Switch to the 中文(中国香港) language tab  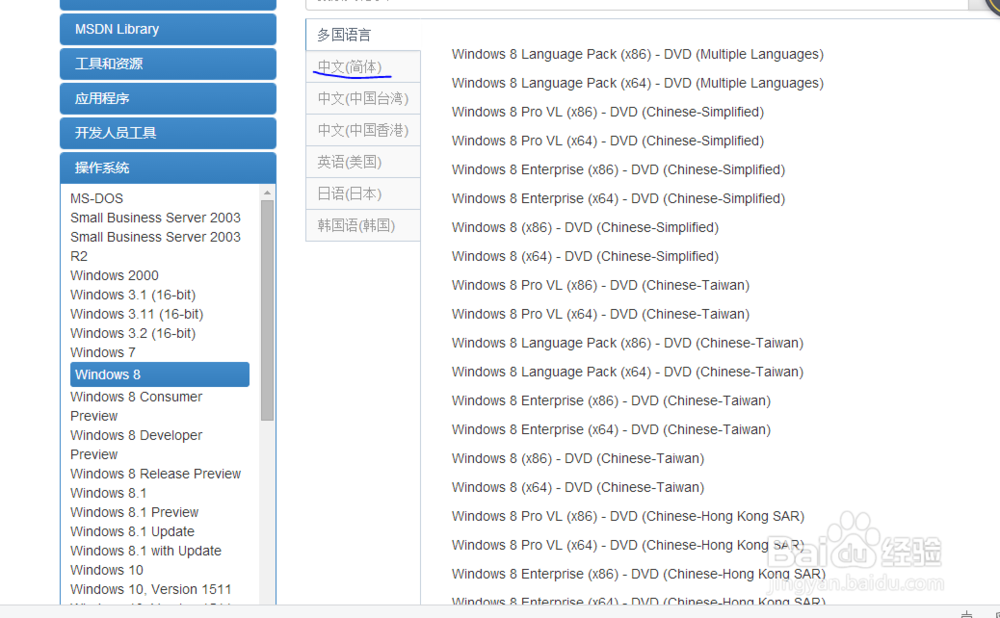click(x=363, y=130)
